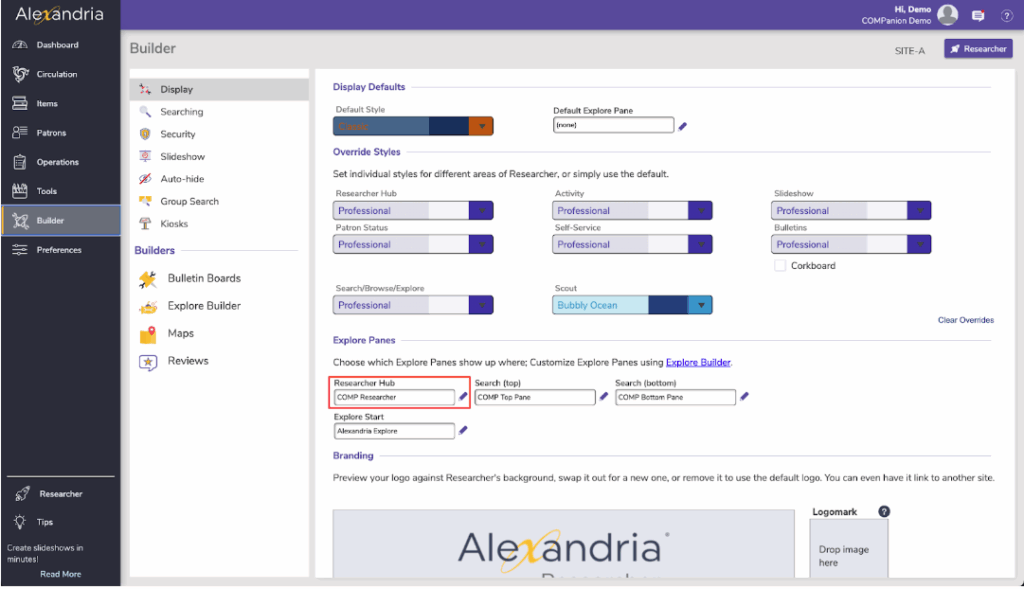Launch Researcher from the sidebar rocket icon

pyautogui.click(x=22, y=494)
